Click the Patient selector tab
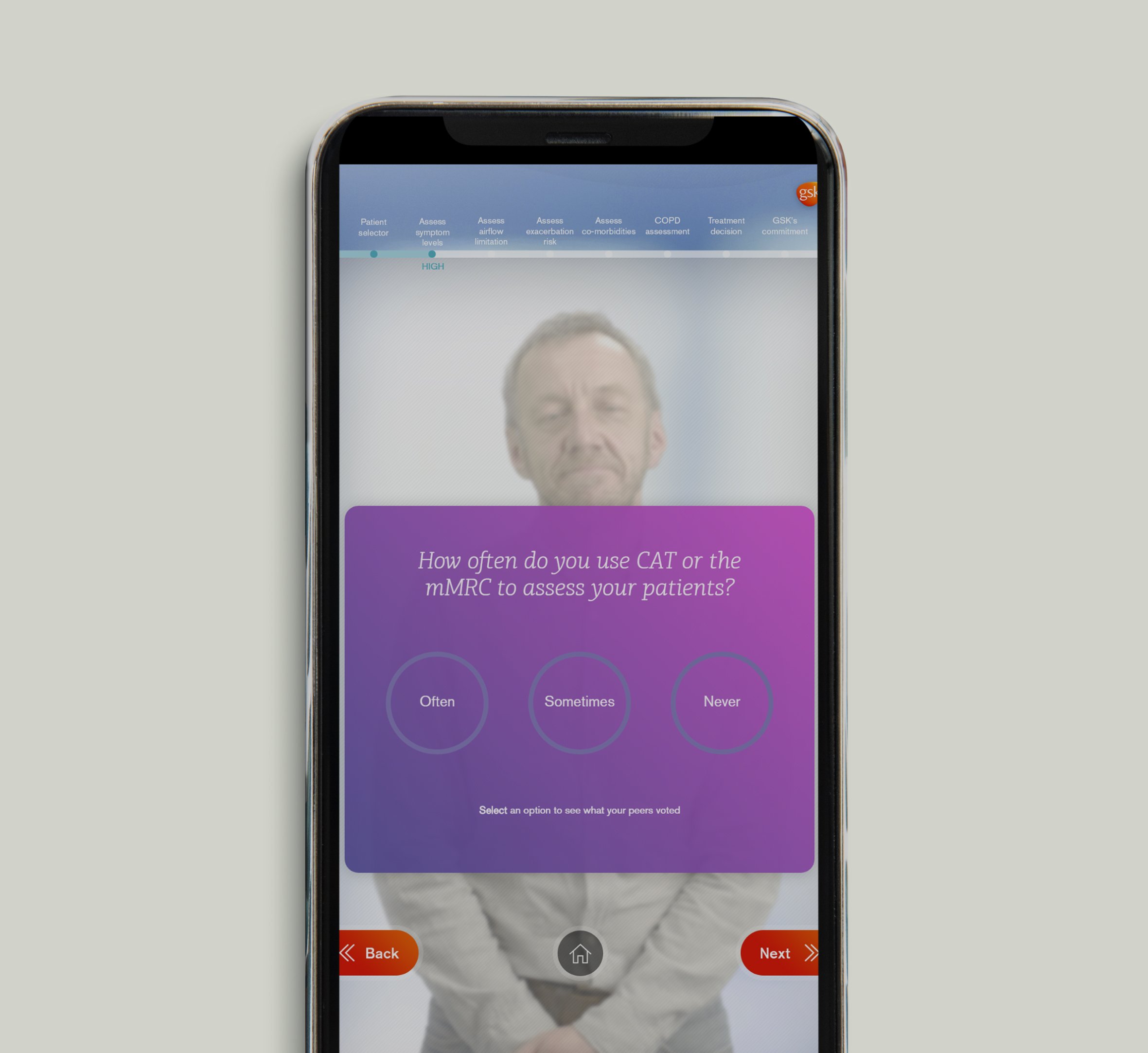1148x1053 pixels. pyautogui.click(x=375, y=227)
